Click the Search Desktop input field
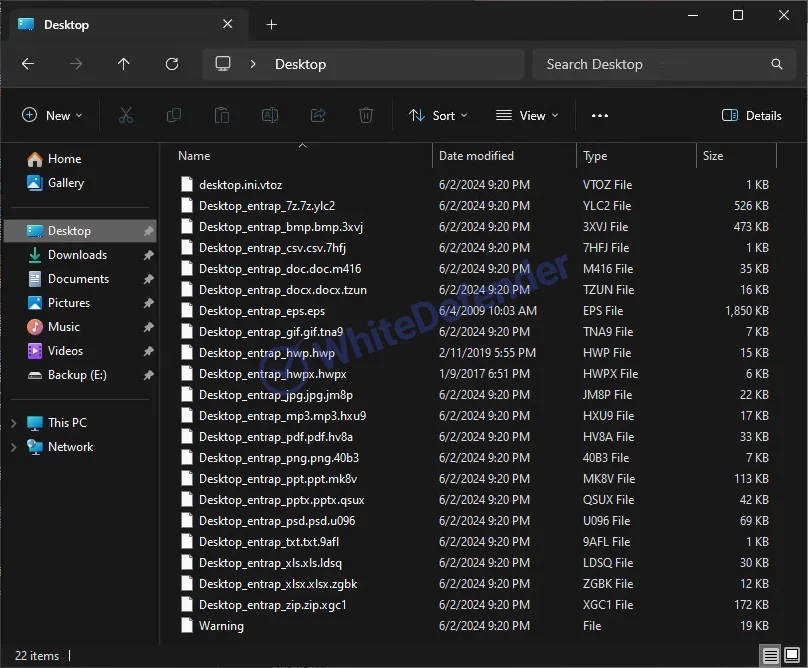 pyautogui.click(x=650, y=64)
